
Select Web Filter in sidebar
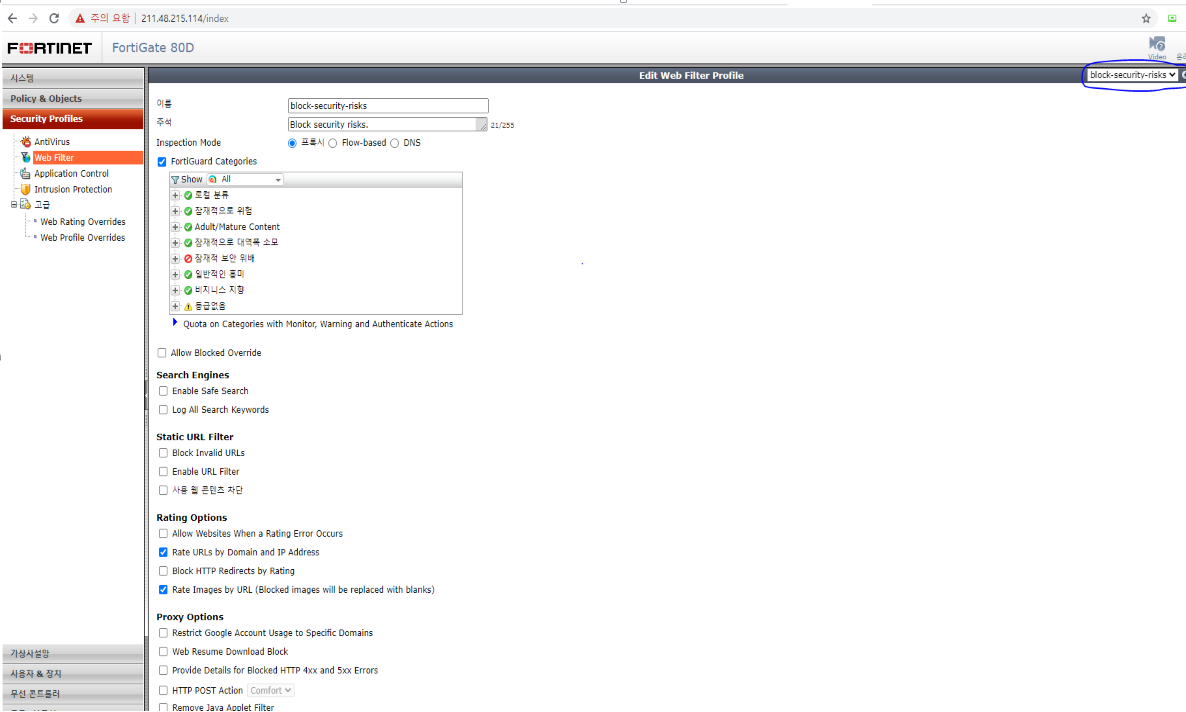(x=87, y=157)
